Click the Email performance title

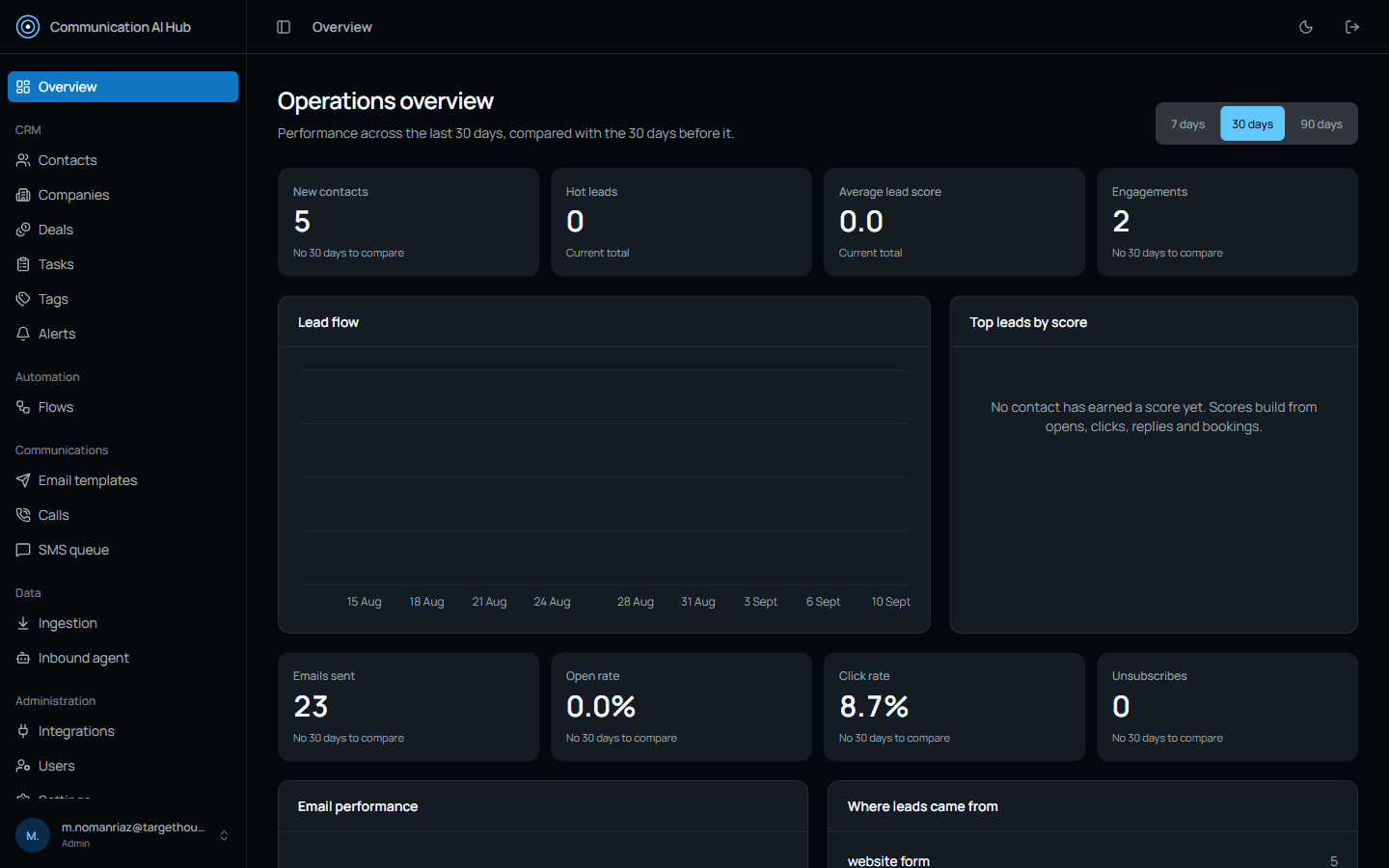[358, 806]
